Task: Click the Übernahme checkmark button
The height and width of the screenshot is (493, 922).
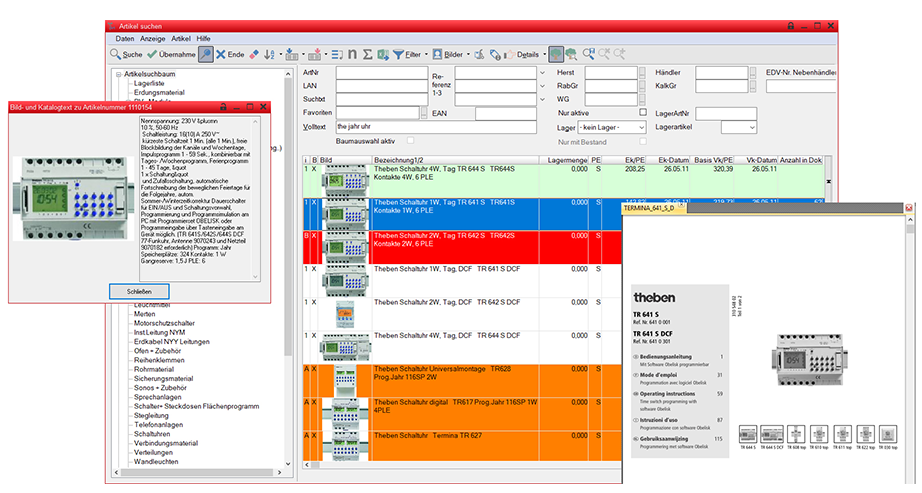Action: click(x=171, y=55)
